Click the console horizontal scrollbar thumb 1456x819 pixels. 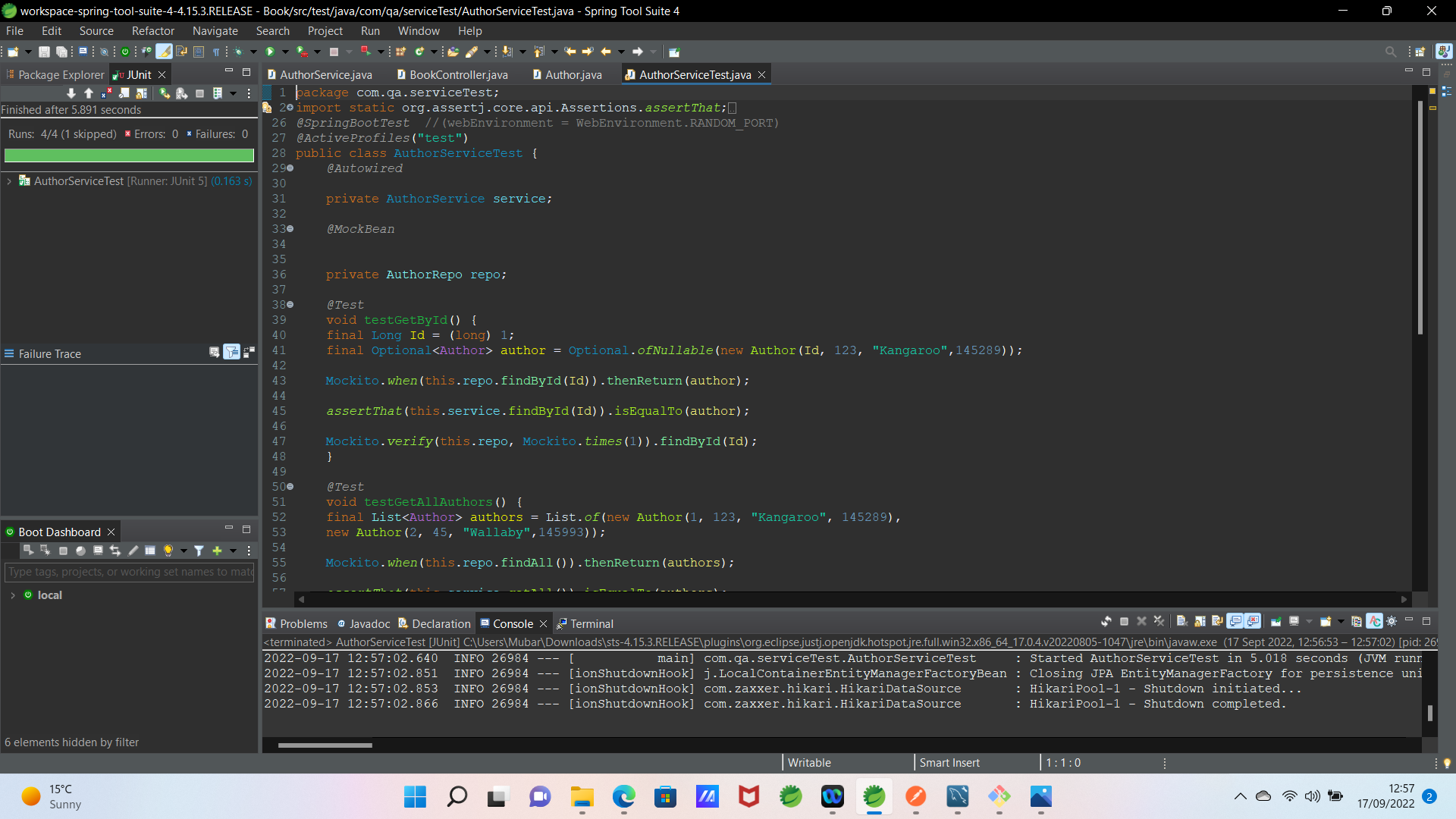tap(325, 745)
